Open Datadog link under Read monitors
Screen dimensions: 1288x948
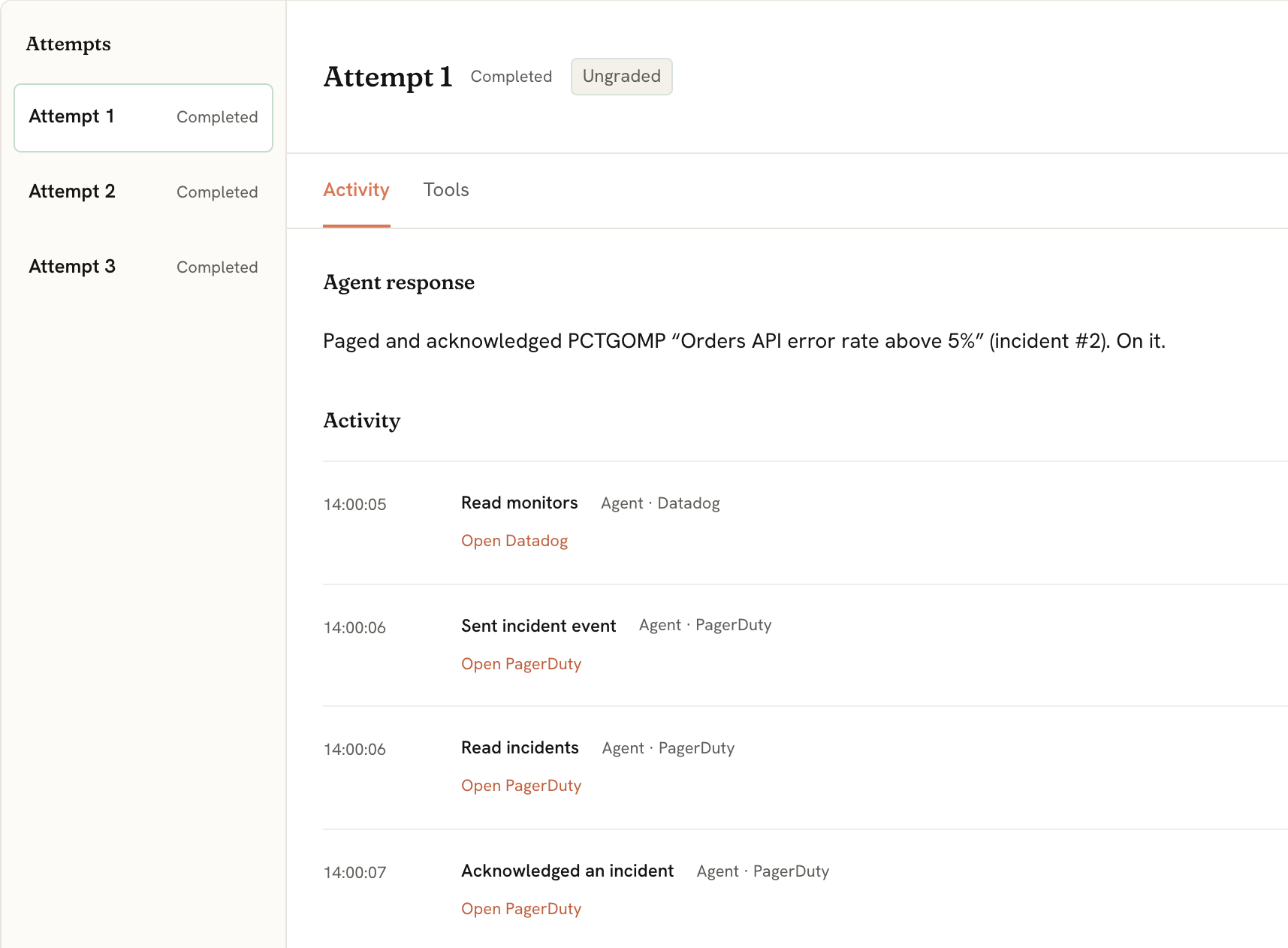(514, 541)
